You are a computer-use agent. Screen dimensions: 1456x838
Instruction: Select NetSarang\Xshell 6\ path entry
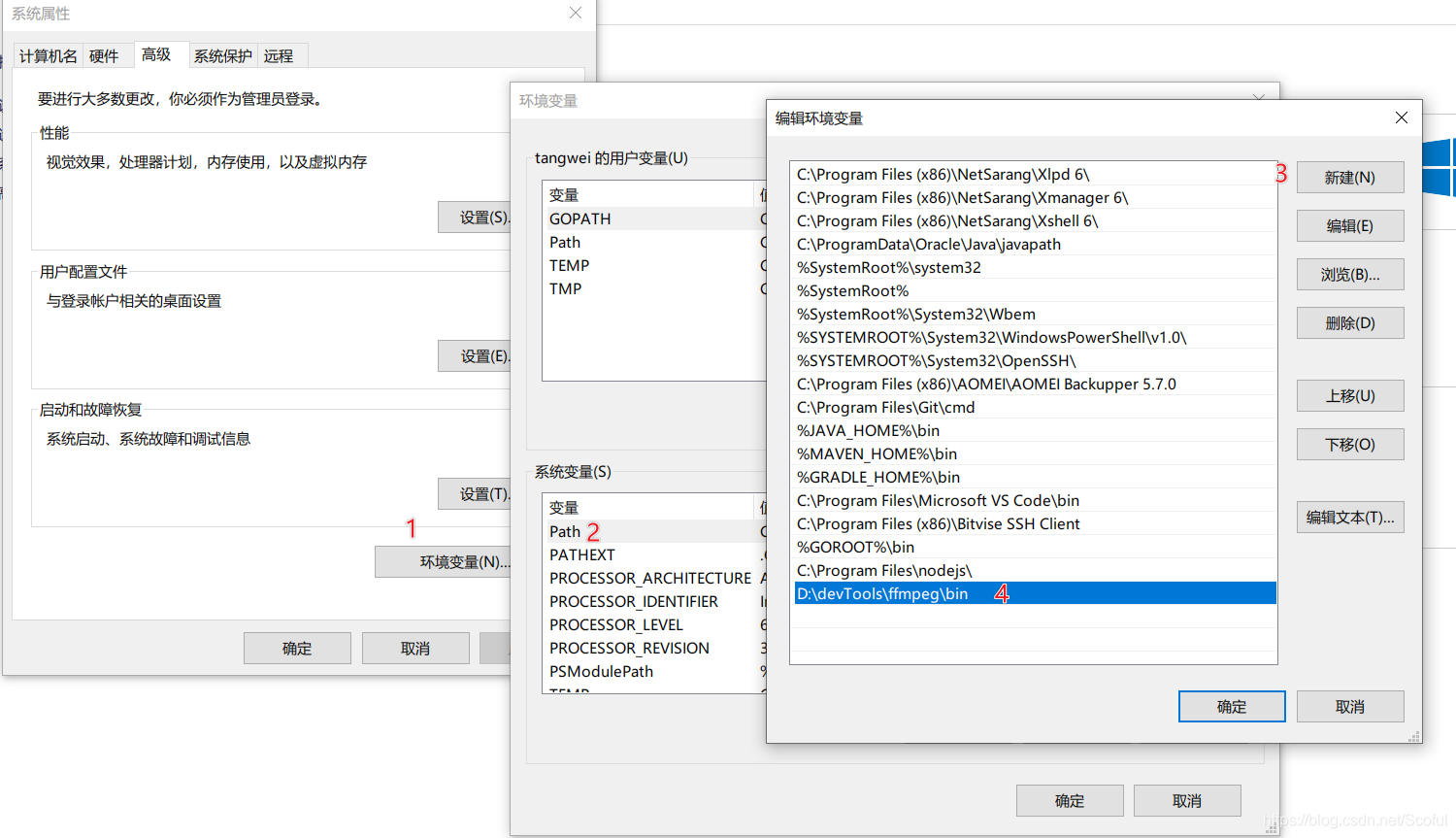[x=1035, y=220]
